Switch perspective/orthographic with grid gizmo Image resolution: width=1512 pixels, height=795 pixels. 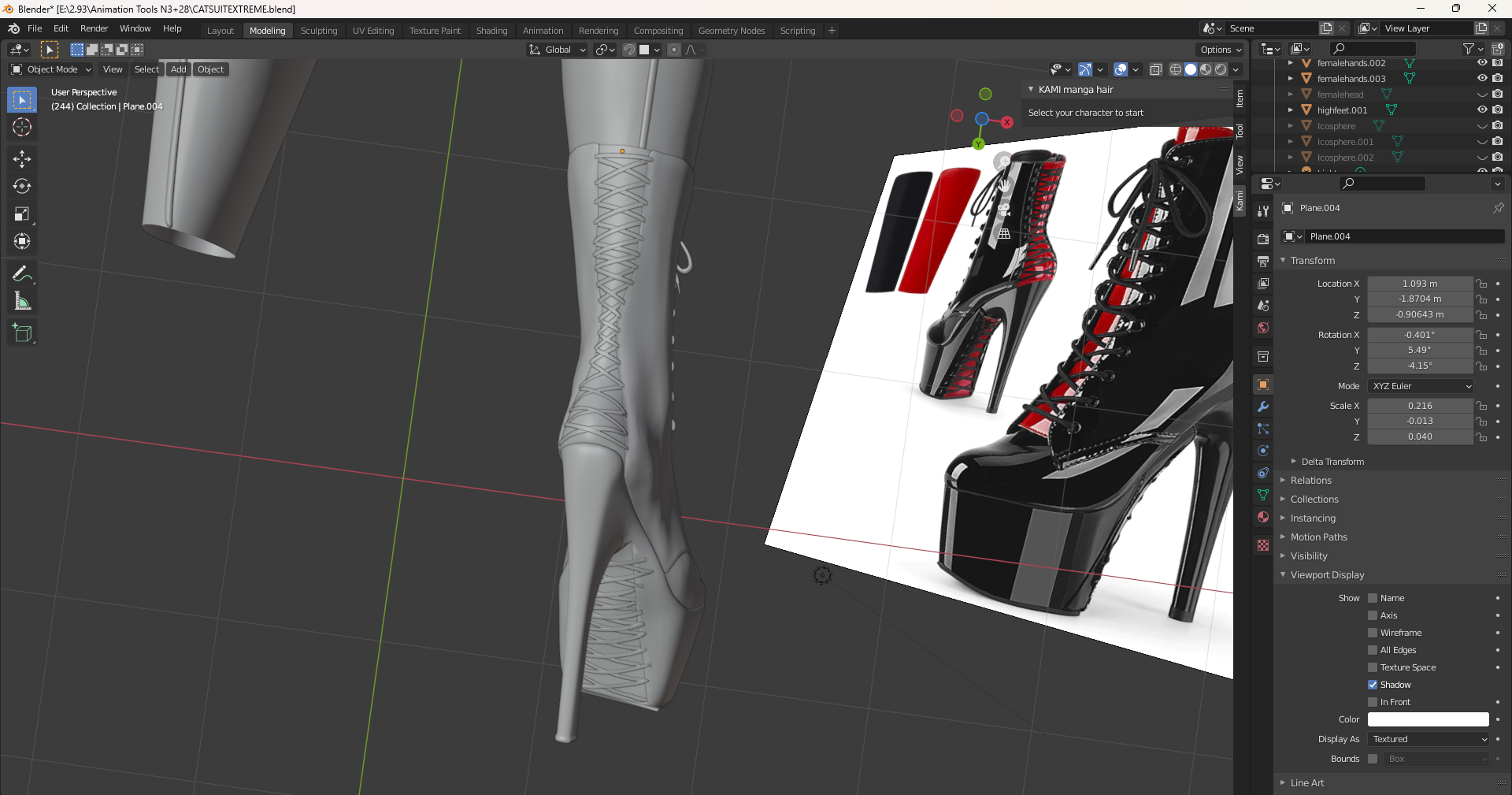coord(1004,233)
